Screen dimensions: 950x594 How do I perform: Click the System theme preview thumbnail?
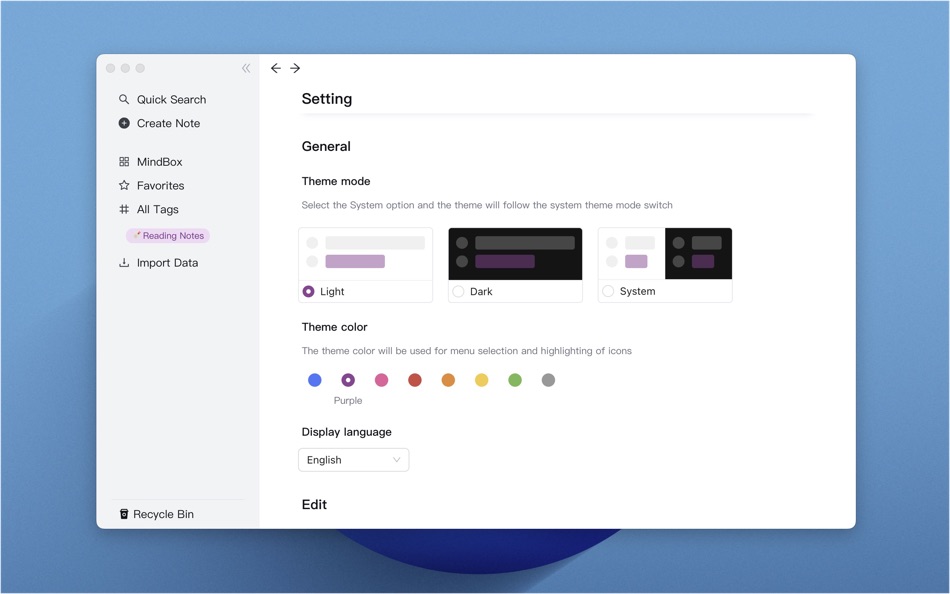point(665,254)
